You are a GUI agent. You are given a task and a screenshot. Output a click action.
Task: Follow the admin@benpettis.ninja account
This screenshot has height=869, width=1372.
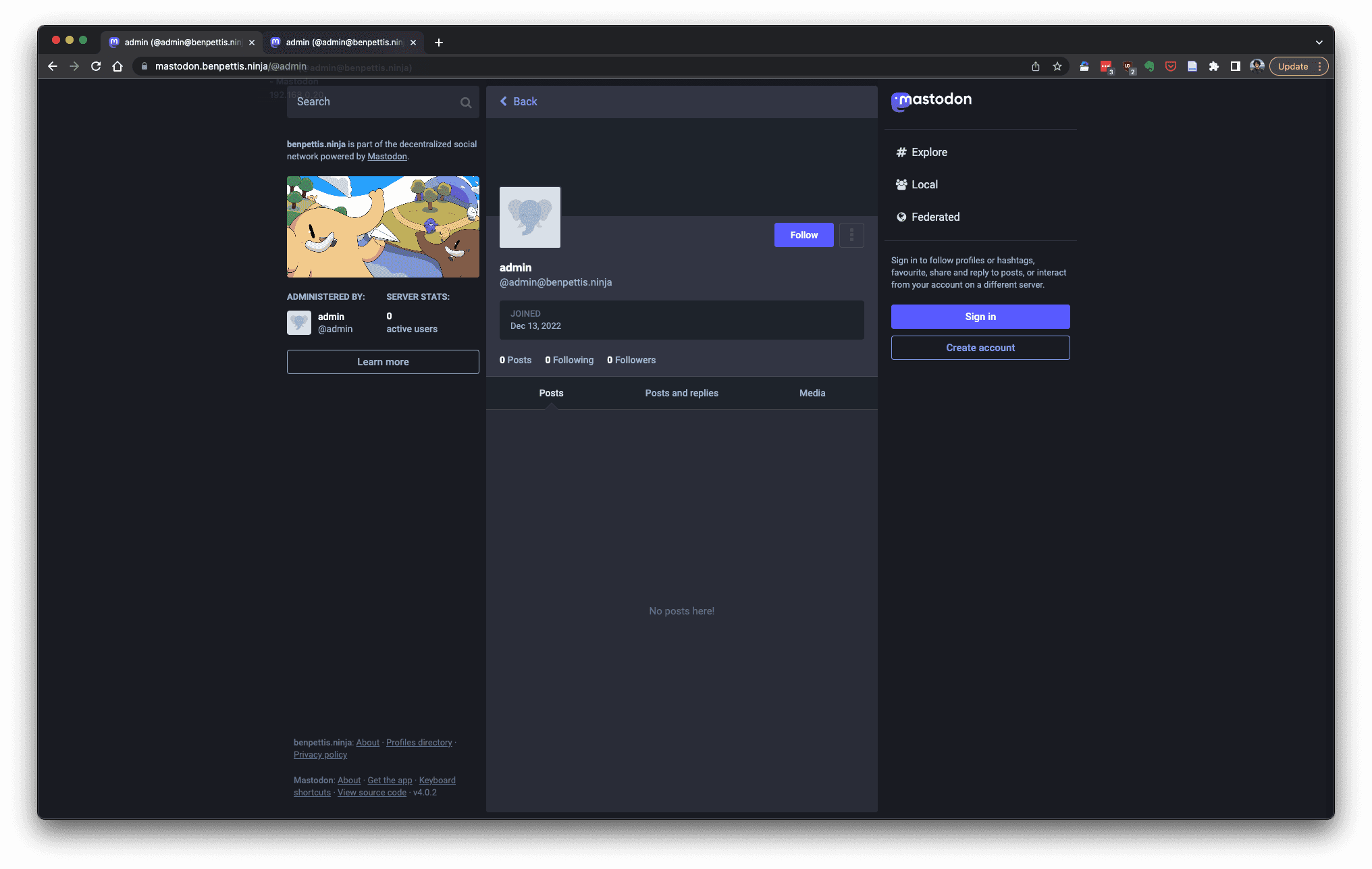pos(804,234)
